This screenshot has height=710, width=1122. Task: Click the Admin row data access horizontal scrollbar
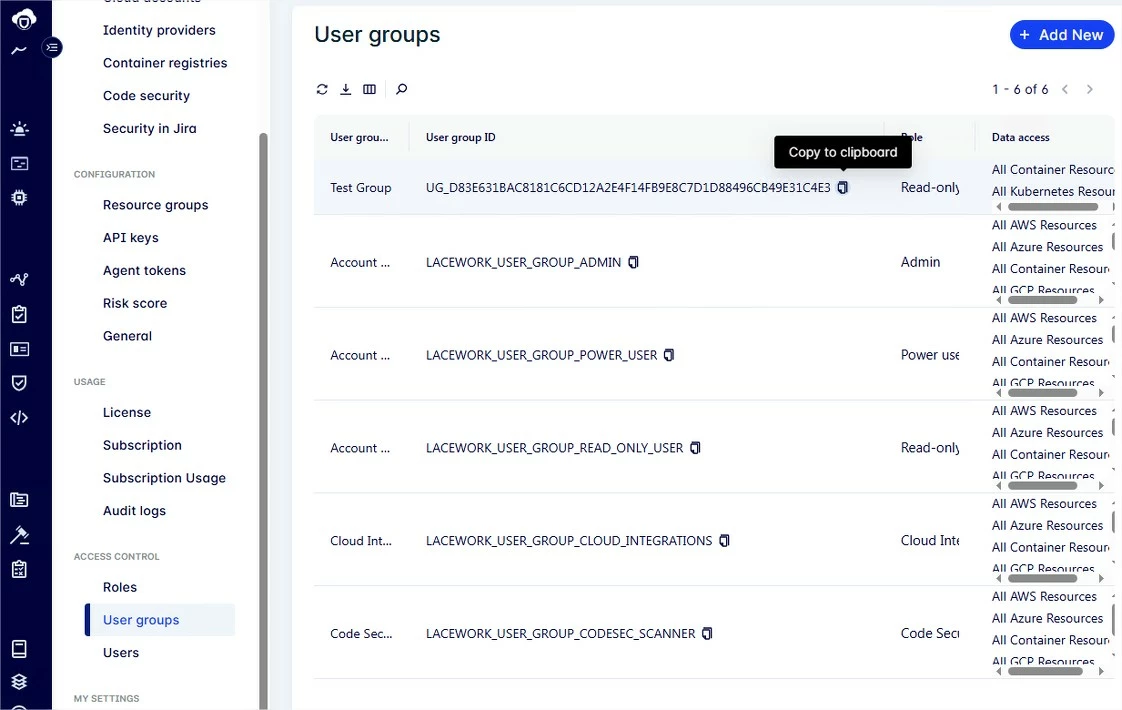1043,300
